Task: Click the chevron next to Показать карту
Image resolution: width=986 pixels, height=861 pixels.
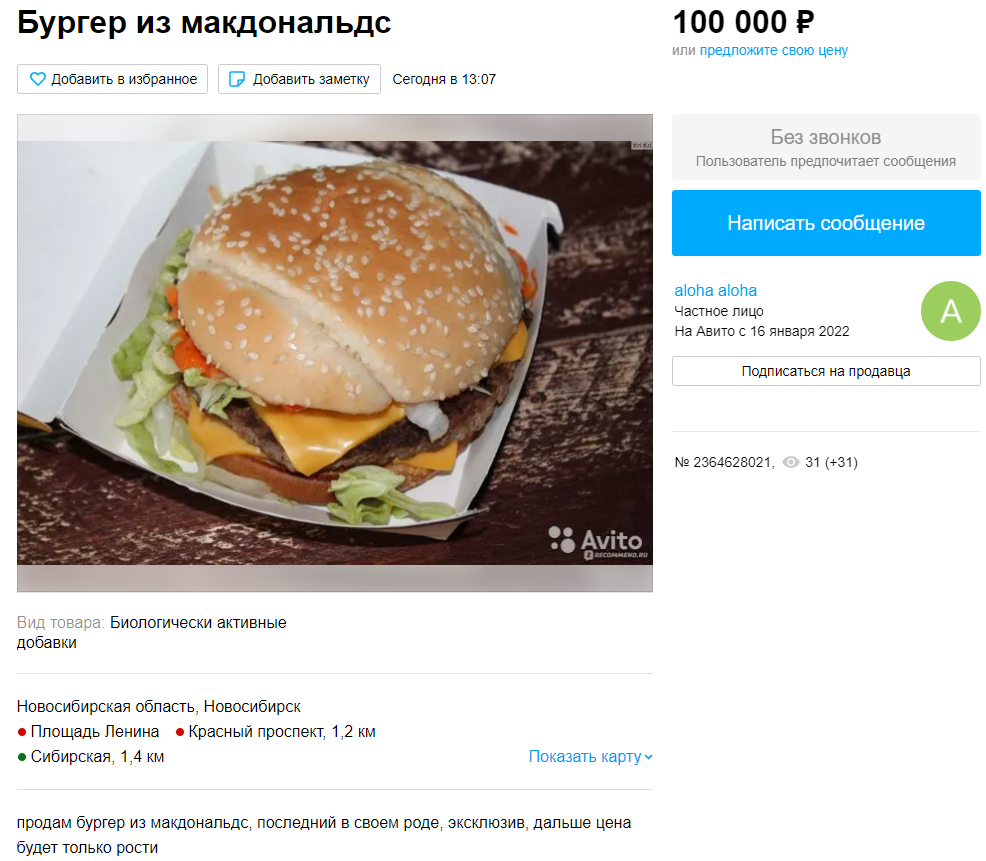Action: click(648, 757)
